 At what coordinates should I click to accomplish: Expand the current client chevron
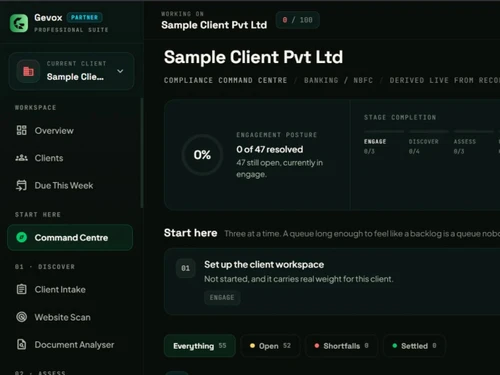(120, 71)
